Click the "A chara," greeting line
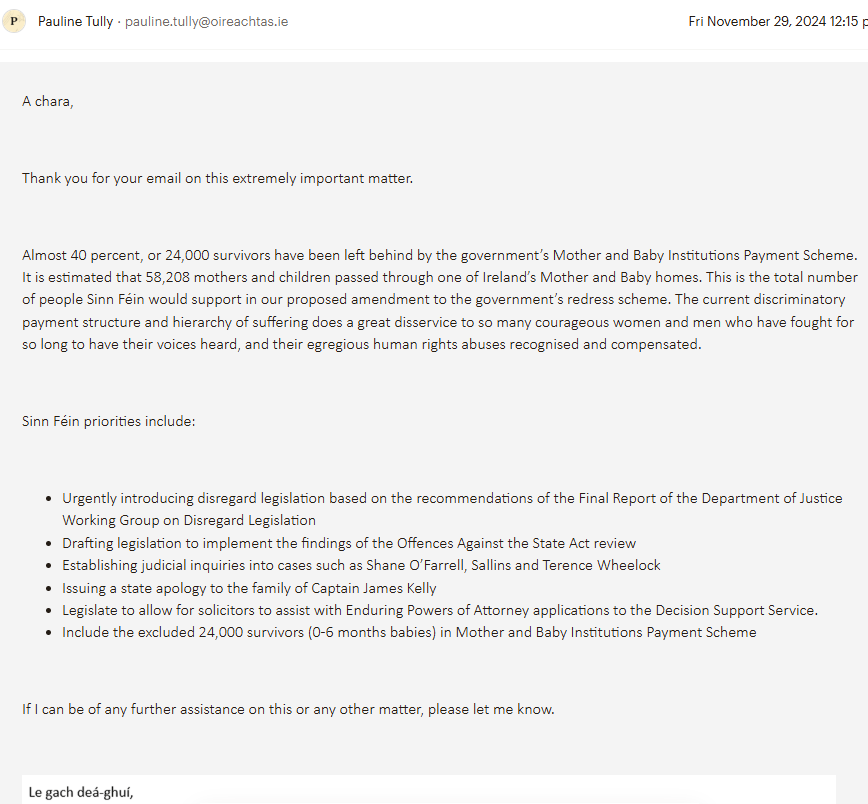Viewport: 868px width, 804px height. click(48, 101)
